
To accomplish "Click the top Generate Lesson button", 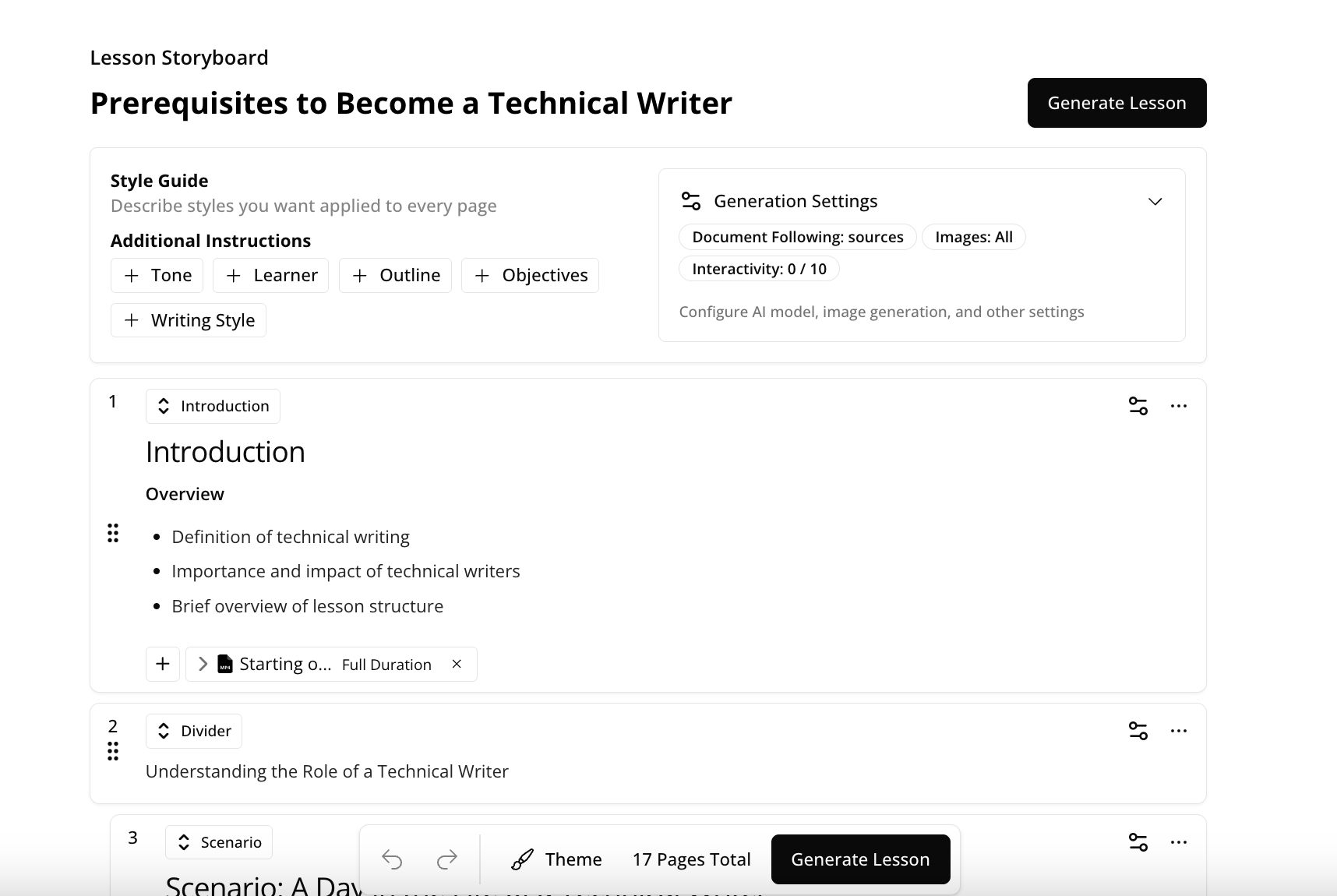I will pyautogui.click(x=1117, y=103).
